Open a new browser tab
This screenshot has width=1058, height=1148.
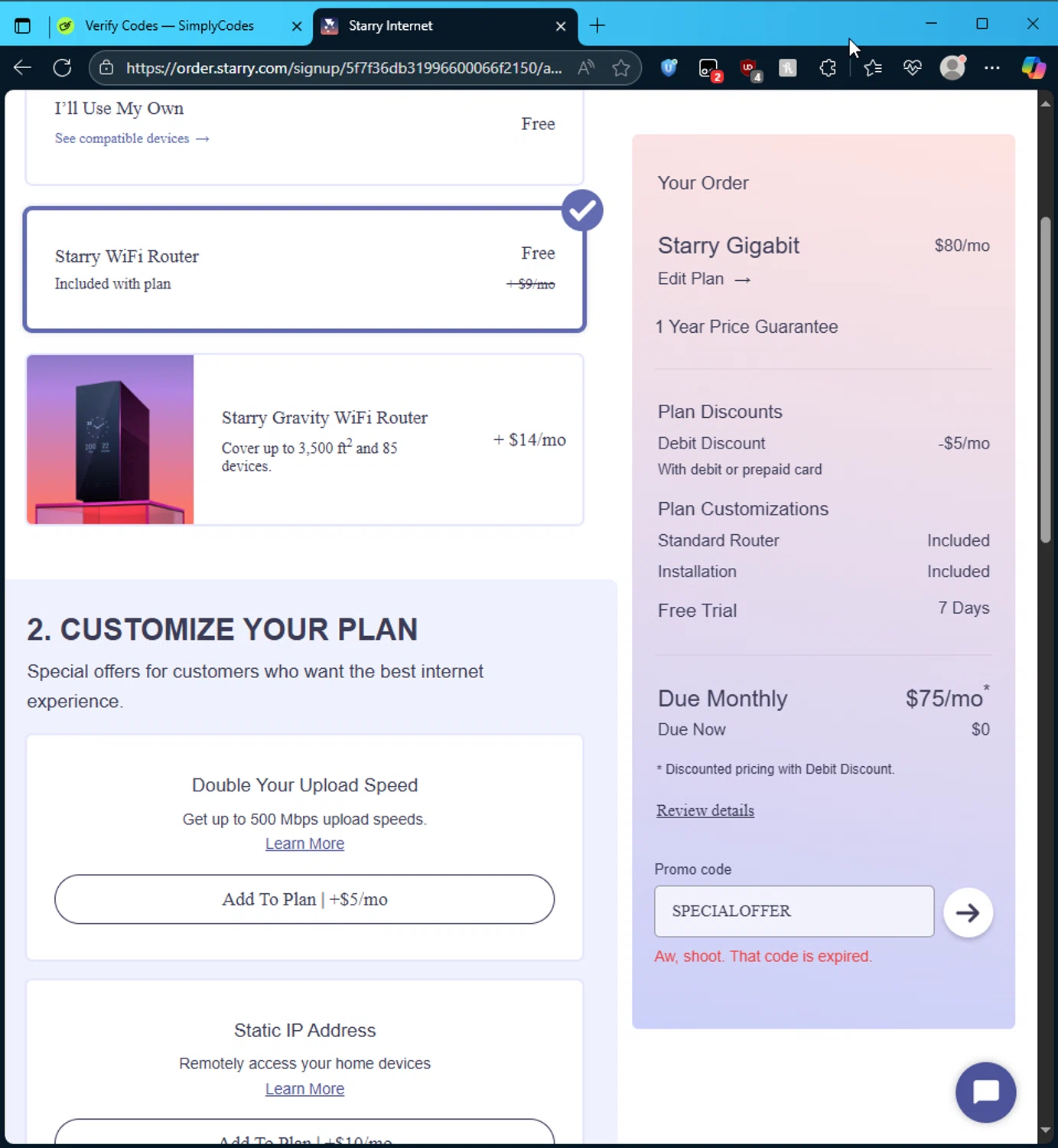coord(597,25)
